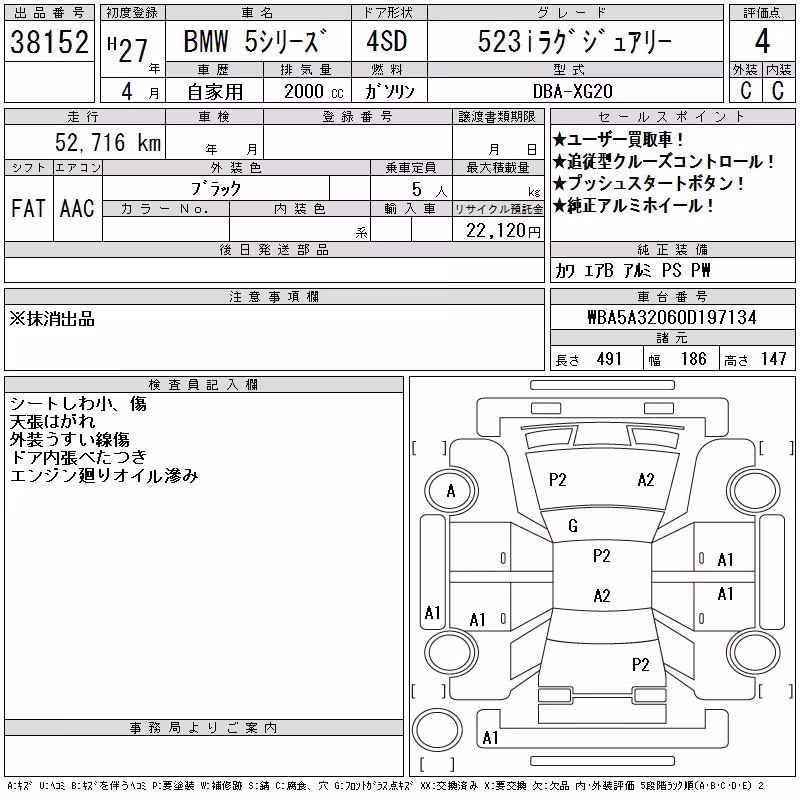The width and height of the screenshot is (800, 800).
Task: Select the equipment line カワ エアB アルミ PS PW
Action: [x=632, y=270]
